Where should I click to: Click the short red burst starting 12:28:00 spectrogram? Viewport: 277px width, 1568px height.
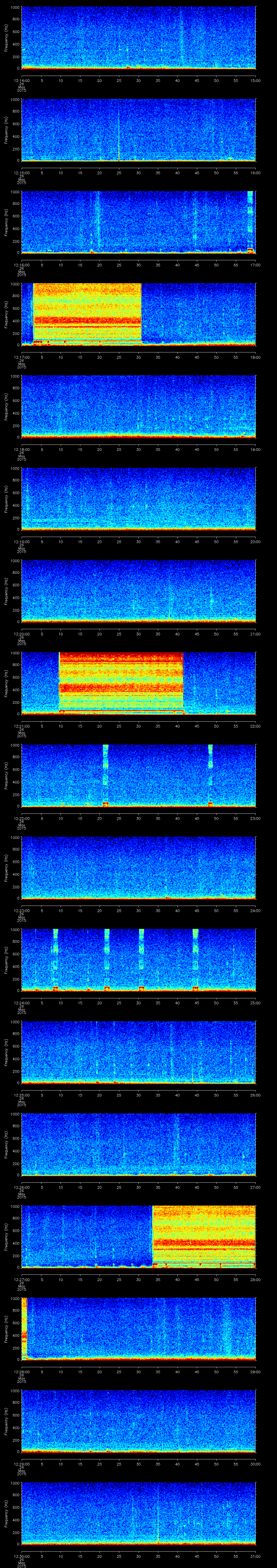click(x=24, y=1328)
